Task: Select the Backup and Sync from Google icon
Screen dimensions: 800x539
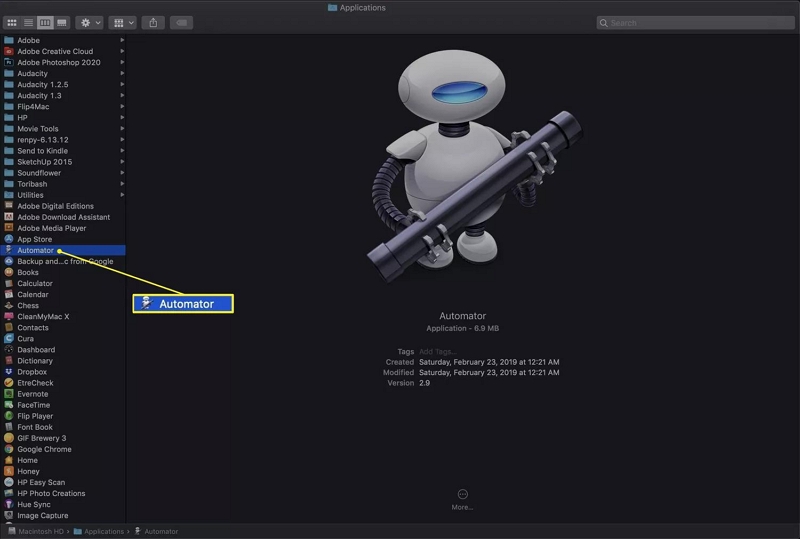Action: coord(9,261)
